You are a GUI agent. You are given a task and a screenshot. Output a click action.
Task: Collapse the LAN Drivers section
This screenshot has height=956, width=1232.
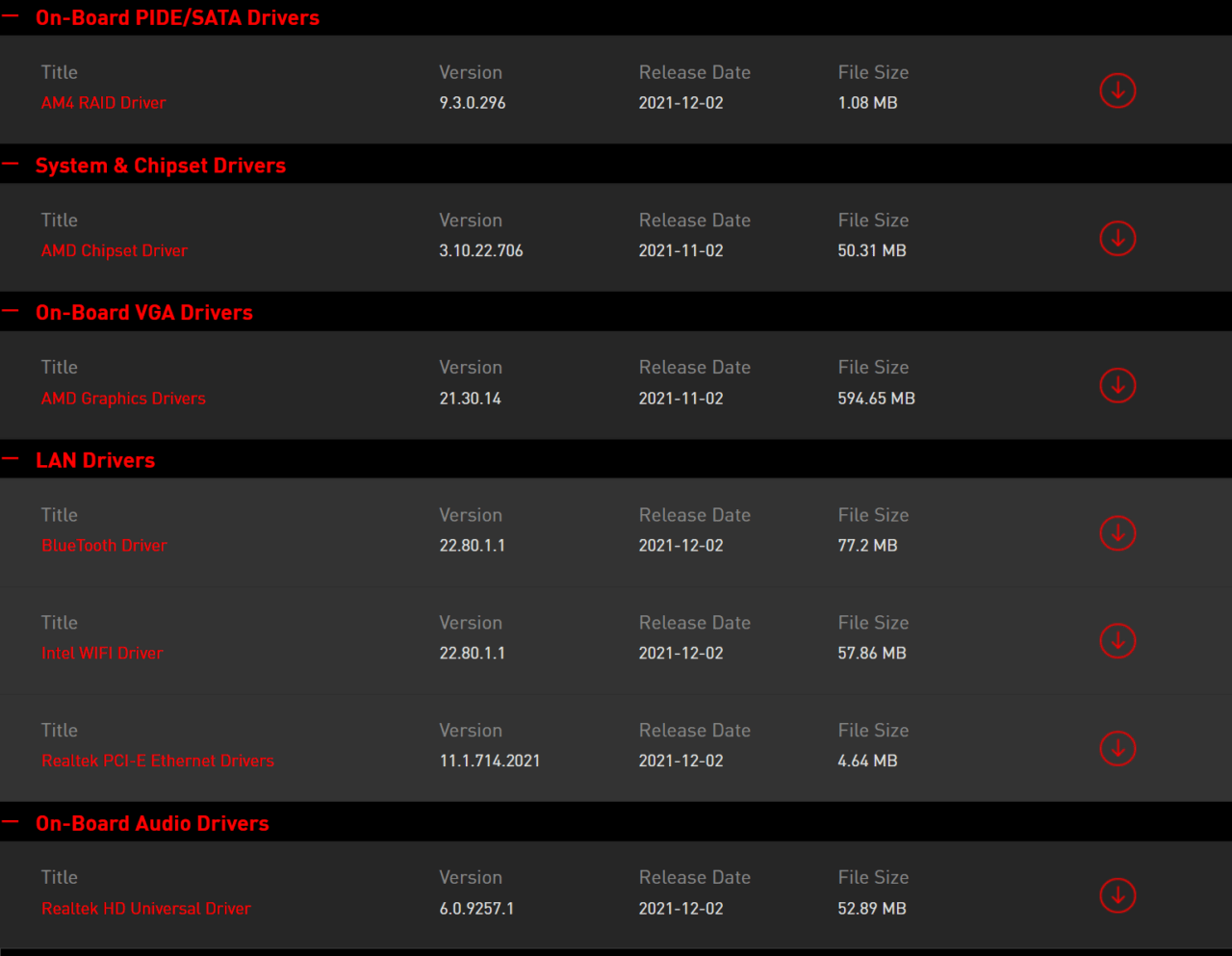pos(11,459)
